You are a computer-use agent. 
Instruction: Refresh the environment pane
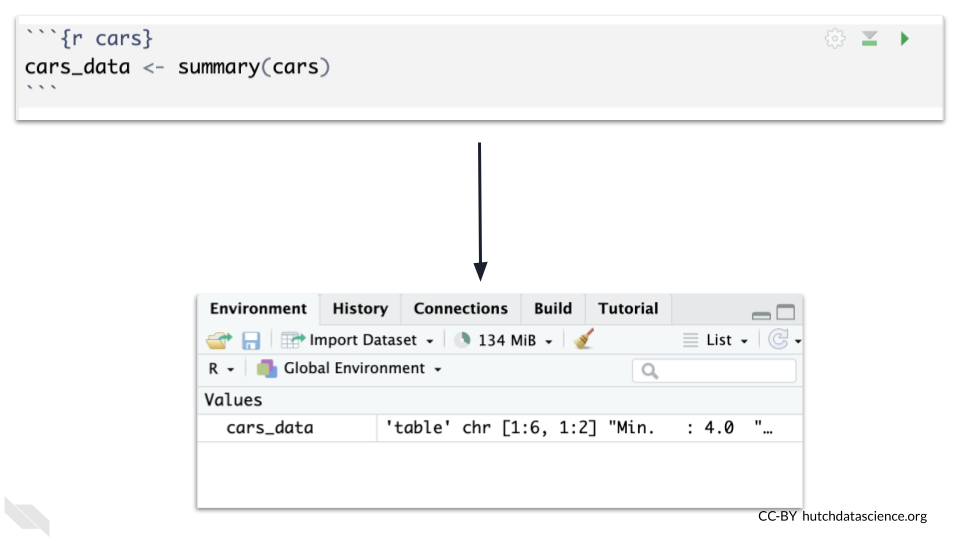pos(778,340)
